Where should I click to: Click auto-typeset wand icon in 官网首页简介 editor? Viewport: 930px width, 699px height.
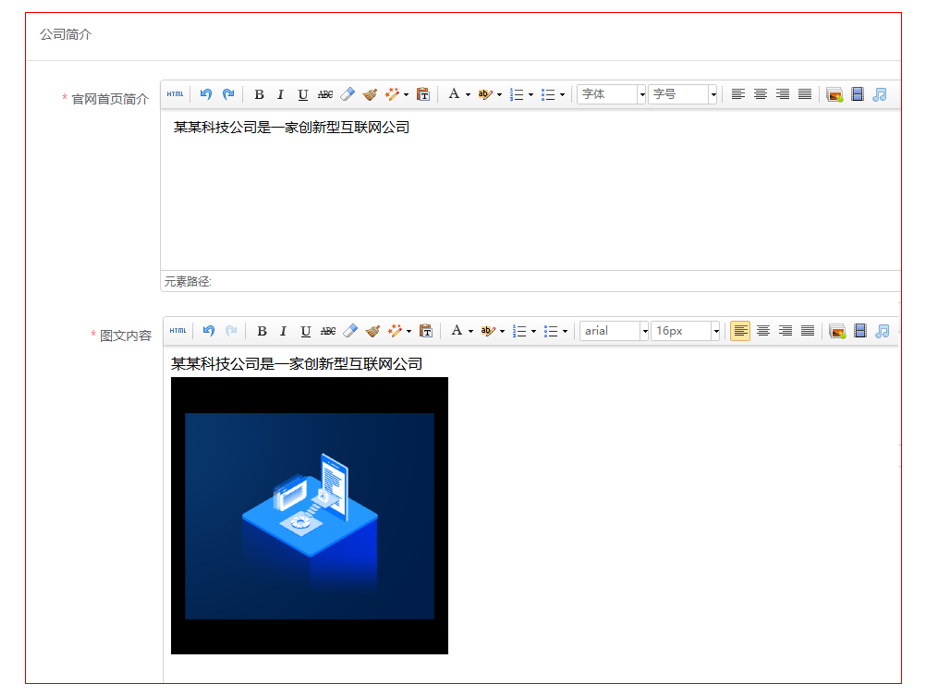[392, 94]
